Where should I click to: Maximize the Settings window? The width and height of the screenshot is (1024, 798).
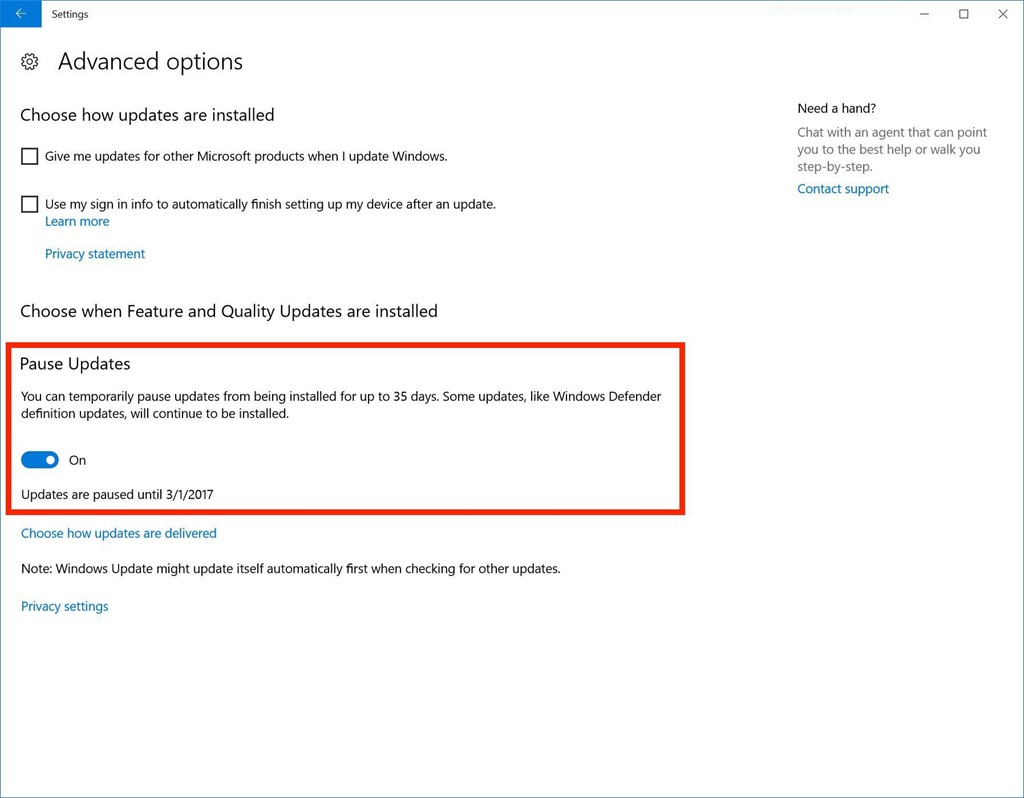tap(963, 14)
